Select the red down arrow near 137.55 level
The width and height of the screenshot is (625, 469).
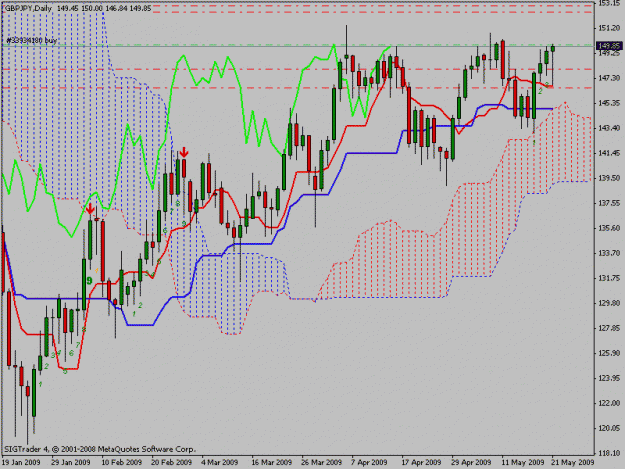coord(90,209)
